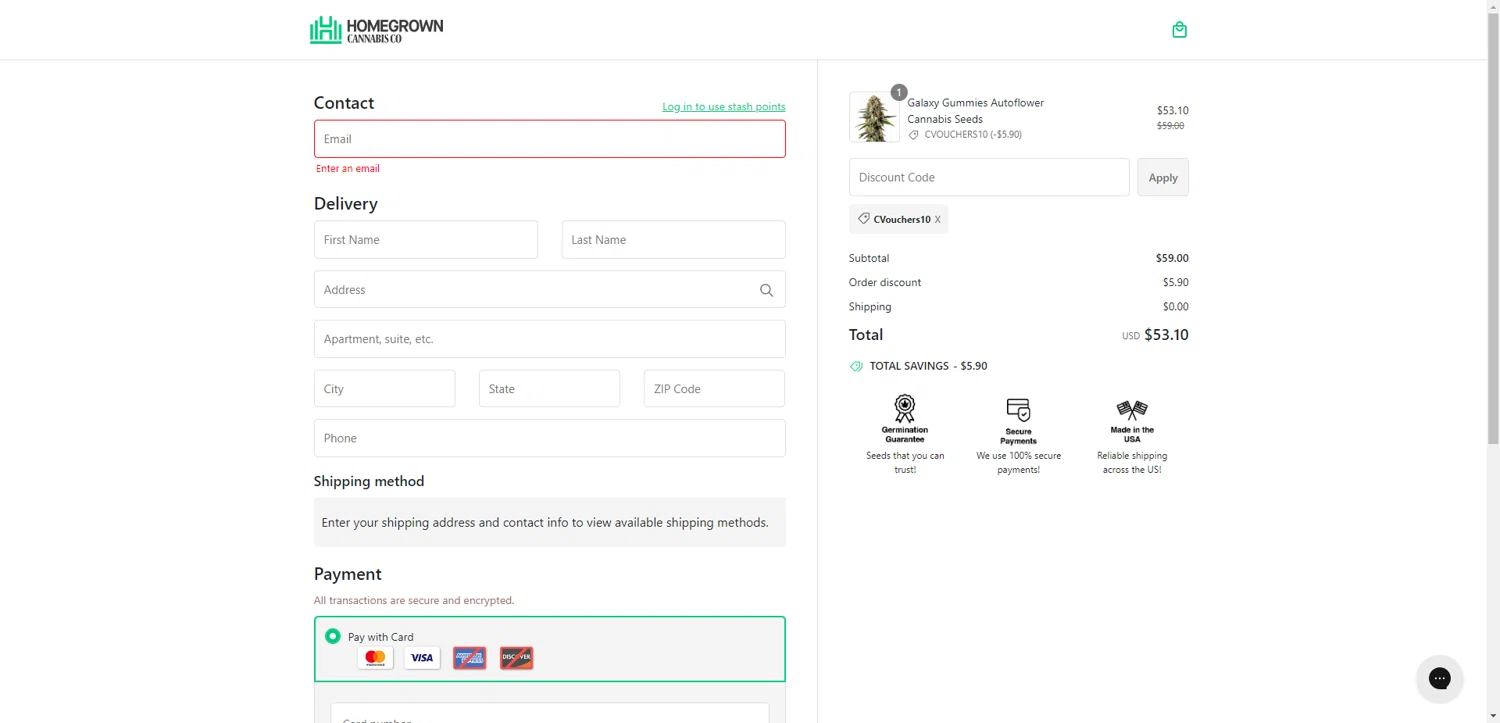Click the shipping method info message
This screenshot has width=1500, height=723.
point(550,522)
